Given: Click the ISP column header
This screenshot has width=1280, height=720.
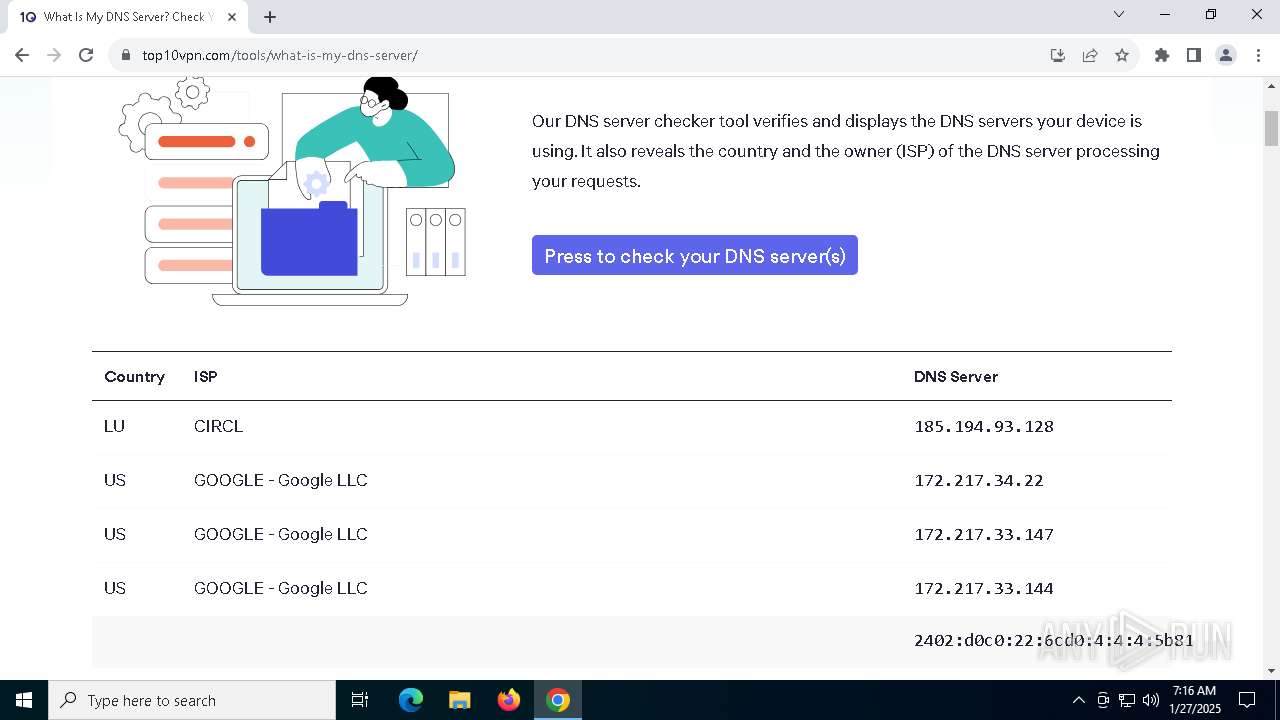Looking at the screenshot, I should [x=205, y=377].
